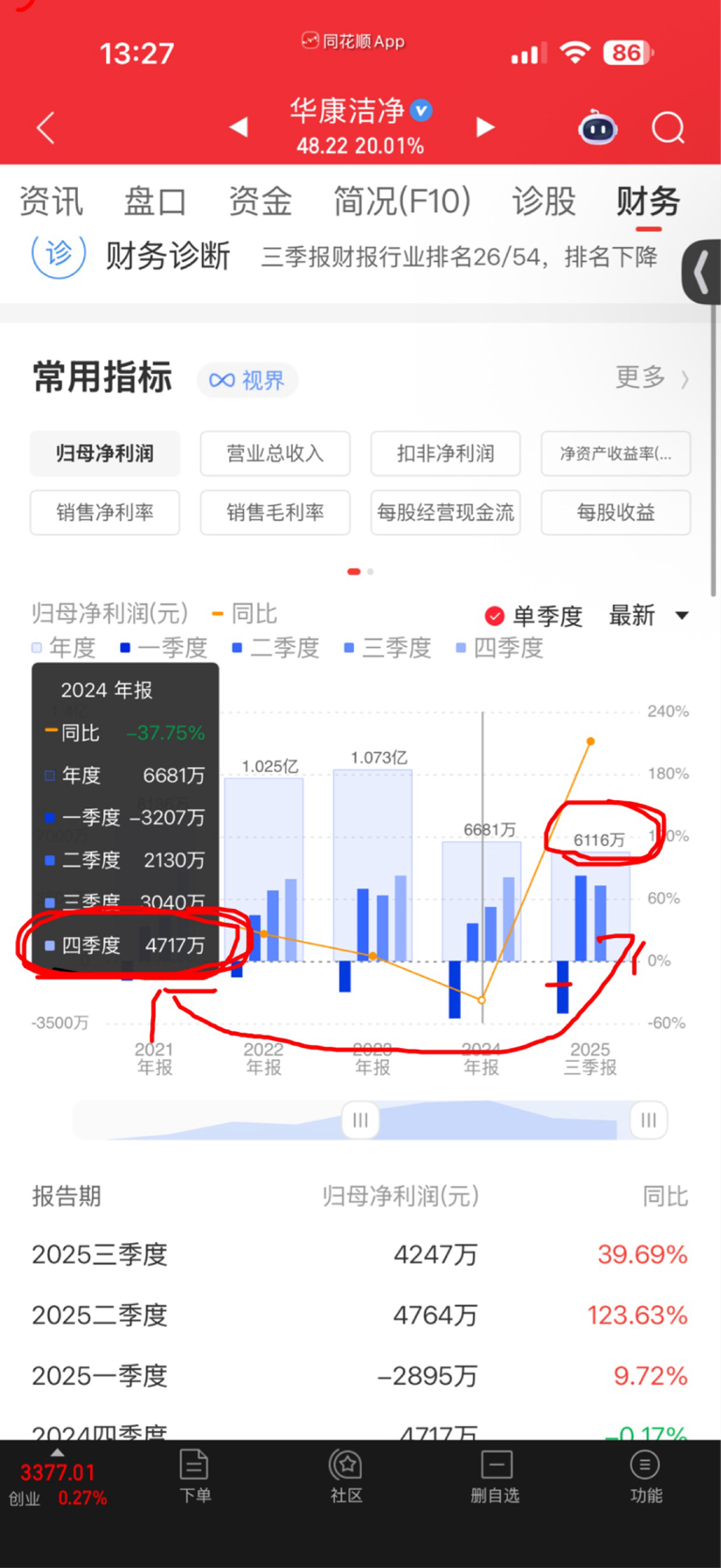Tap the 2025三季度 report row
Viewport: 721px width, 1568px height.
click(360, 1254)
